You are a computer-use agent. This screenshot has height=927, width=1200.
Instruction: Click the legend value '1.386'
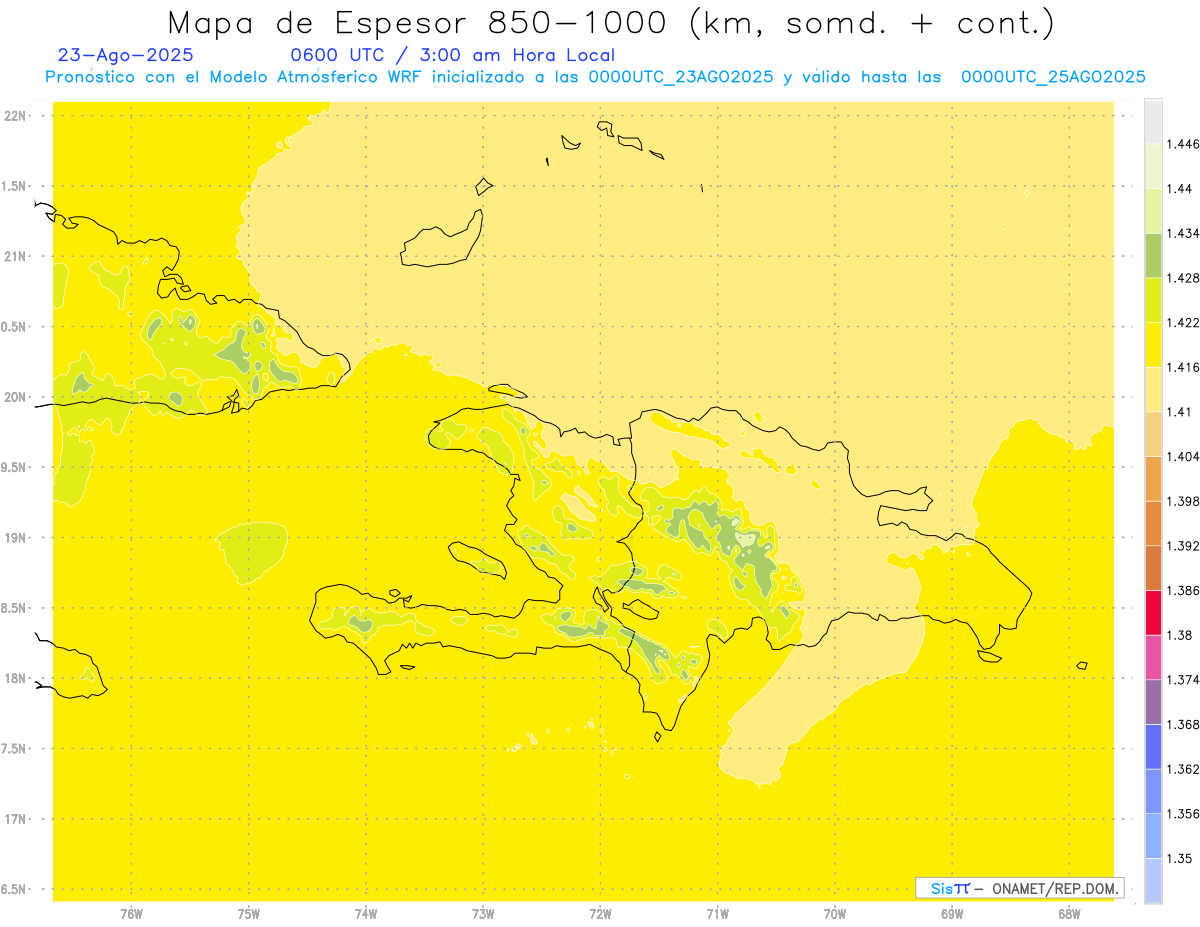coord(1184,590)
